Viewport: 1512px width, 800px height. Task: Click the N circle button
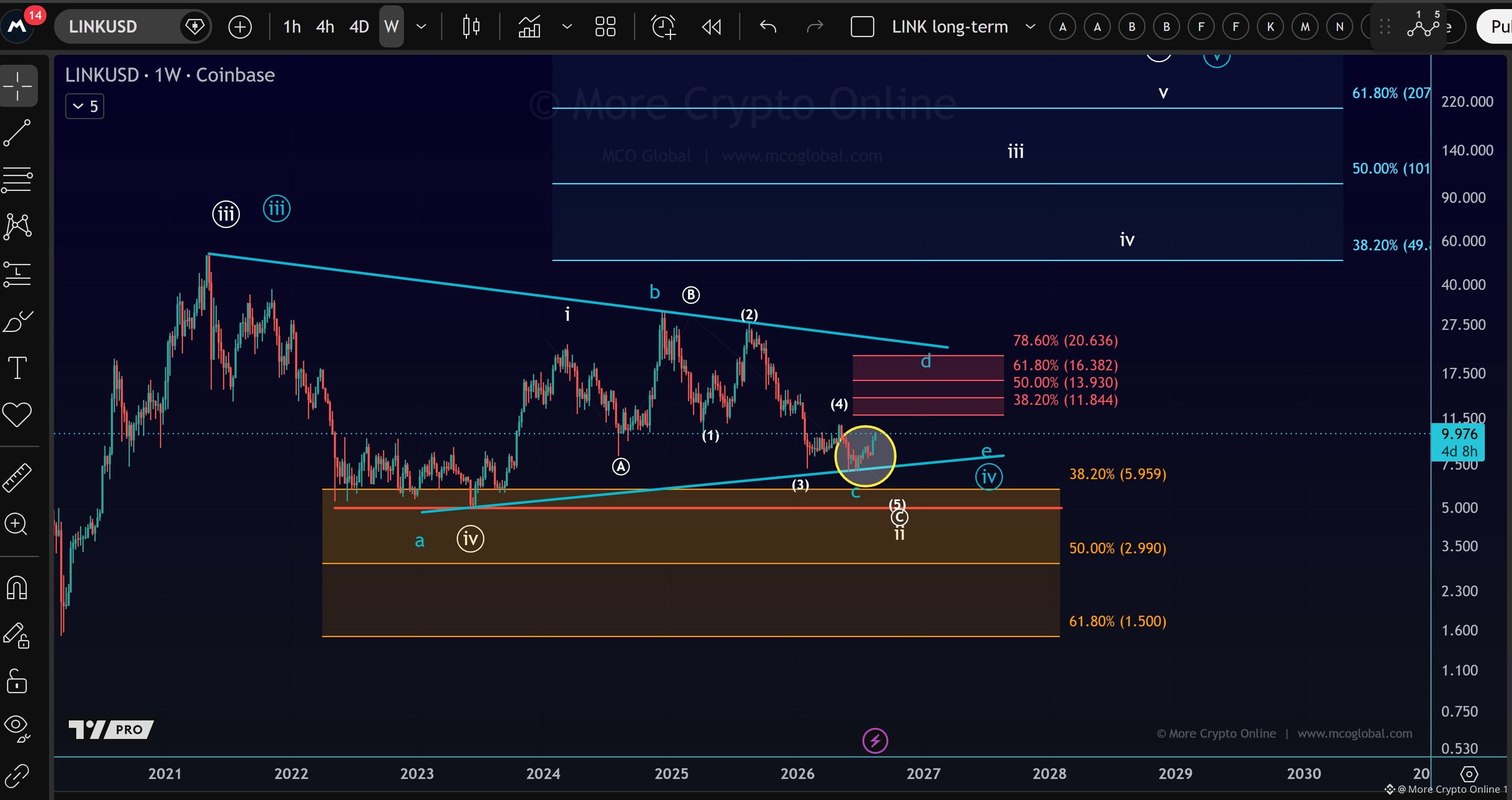[x=1339, y=26]
